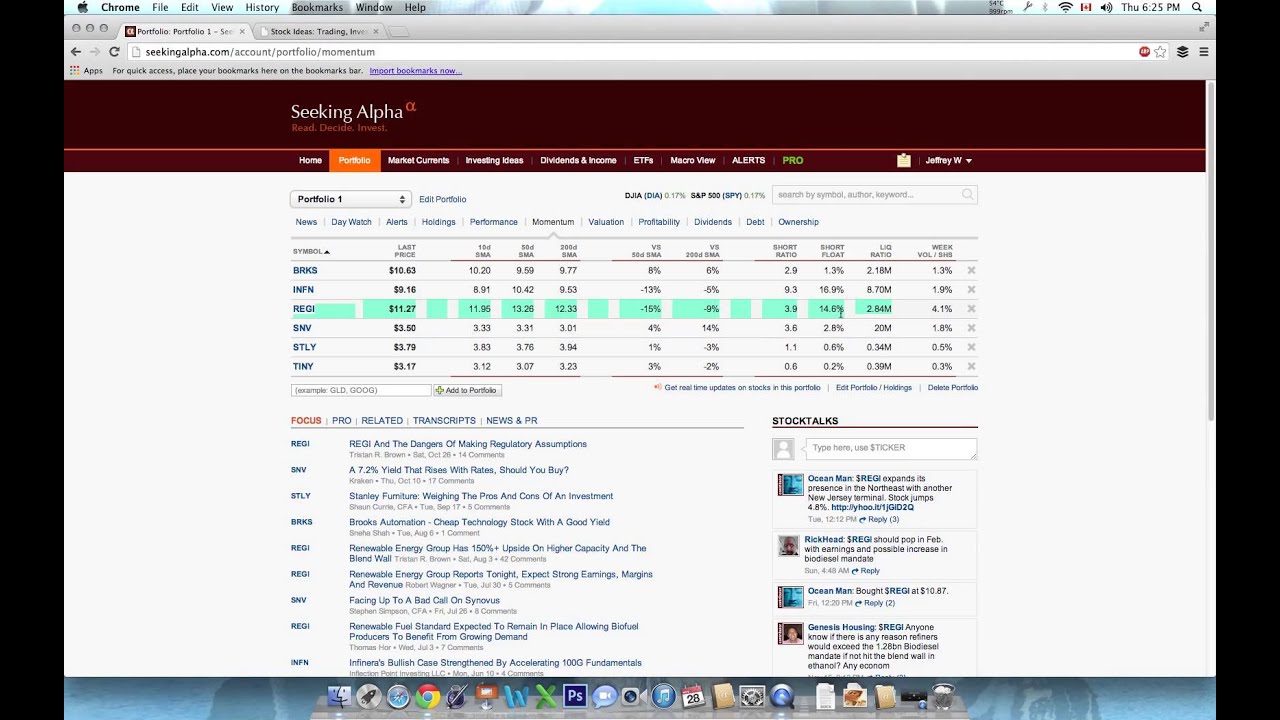The width and height of the screenshot is (1280, 720).
Task: Sort by the LAST PRICE column header
Action: pyautogui.click(x=405, y=250)
